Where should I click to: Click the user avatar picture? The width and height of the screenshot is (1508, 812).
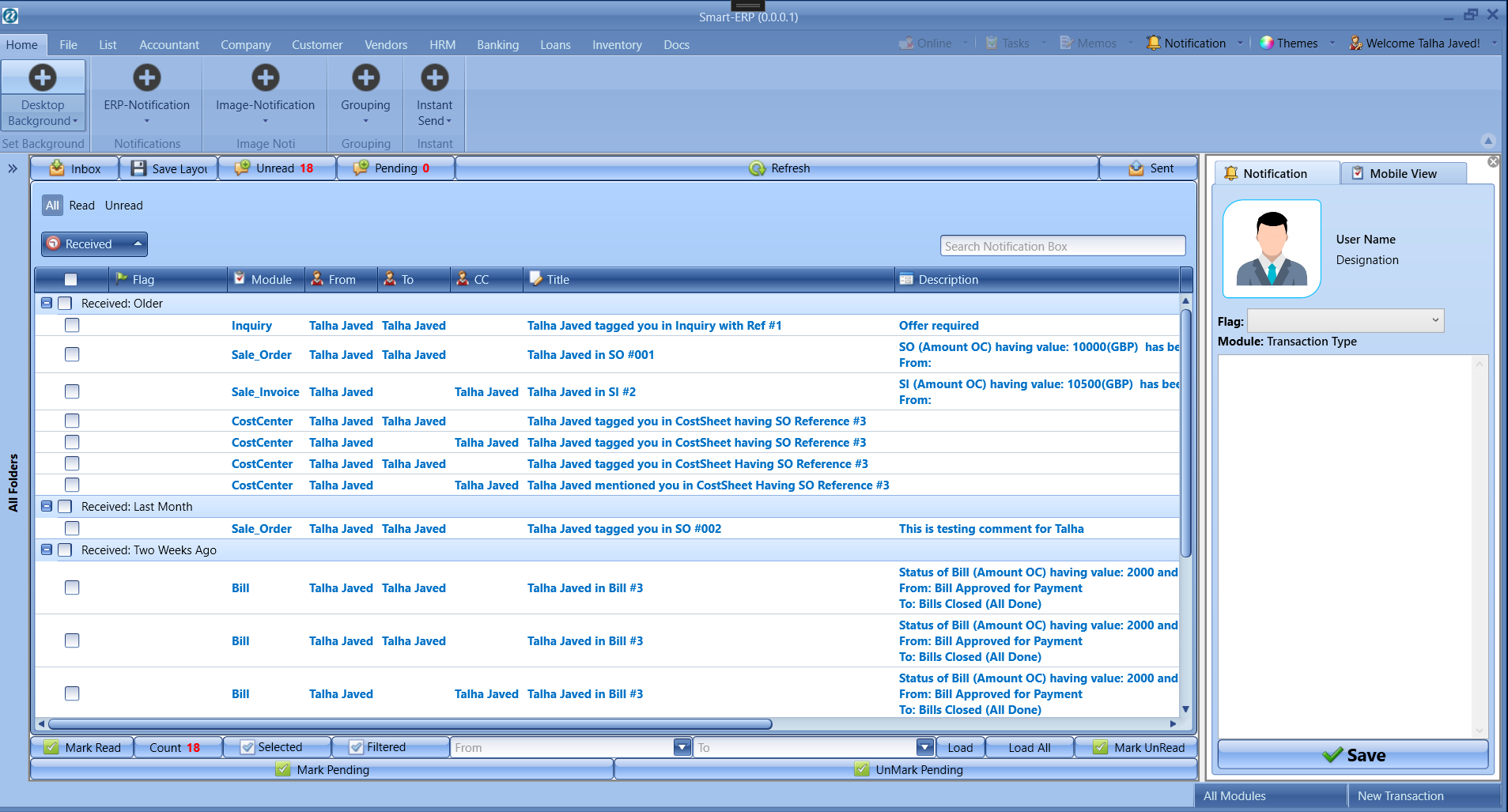(x=1272, y=248)
